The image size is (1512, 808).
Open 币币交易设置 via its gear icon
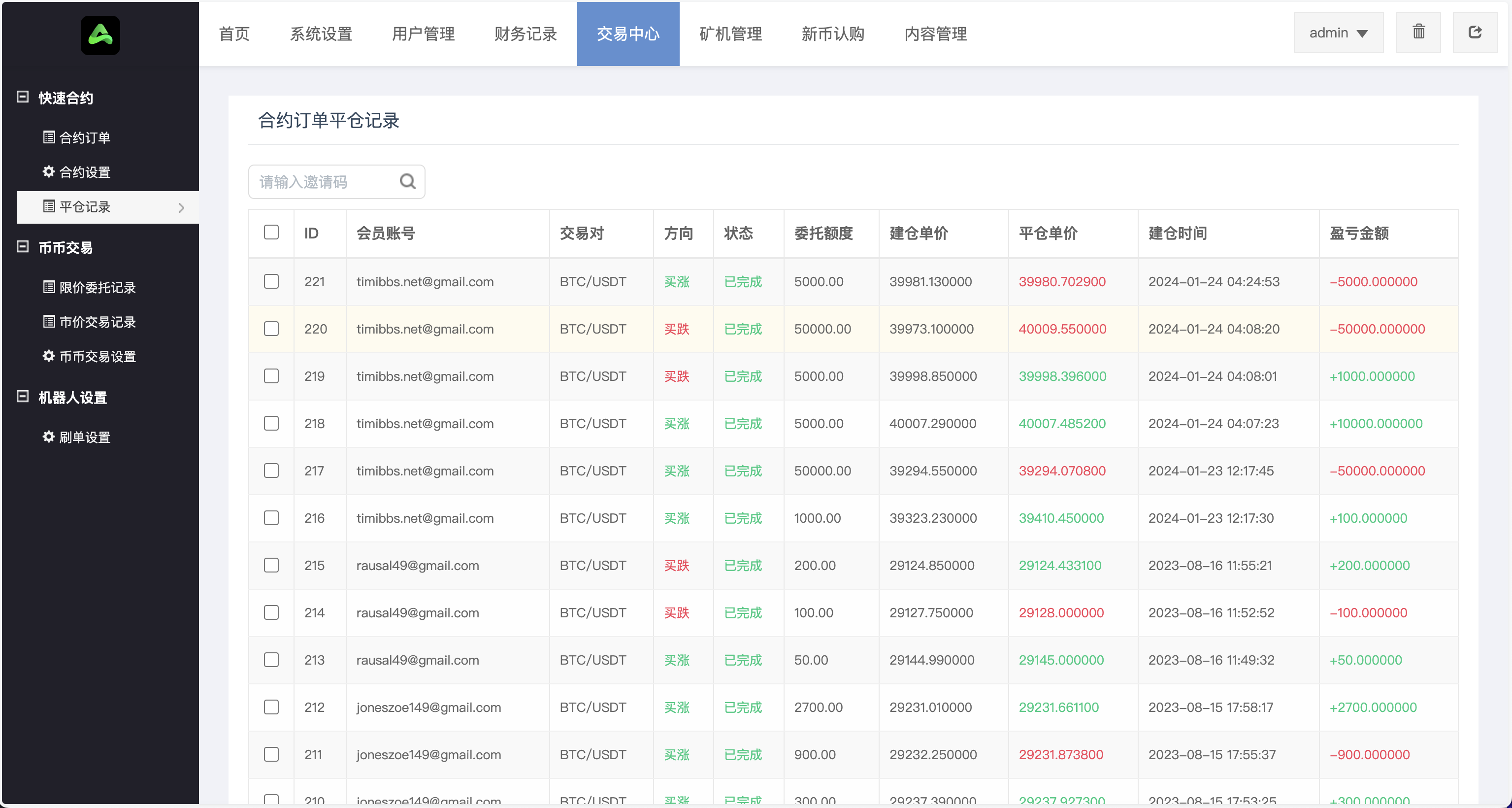pos(48,356)
